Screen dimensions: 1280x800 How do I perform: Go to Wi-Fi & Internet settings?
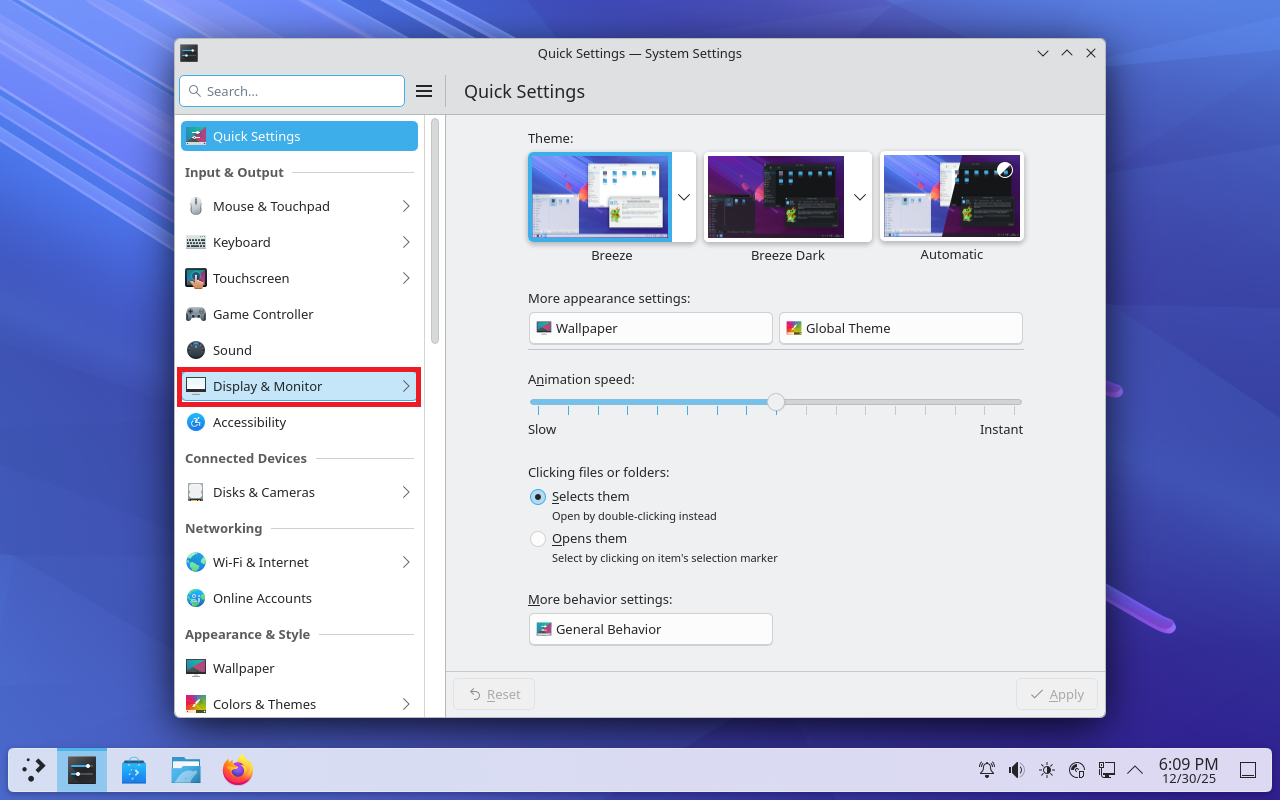260,562
